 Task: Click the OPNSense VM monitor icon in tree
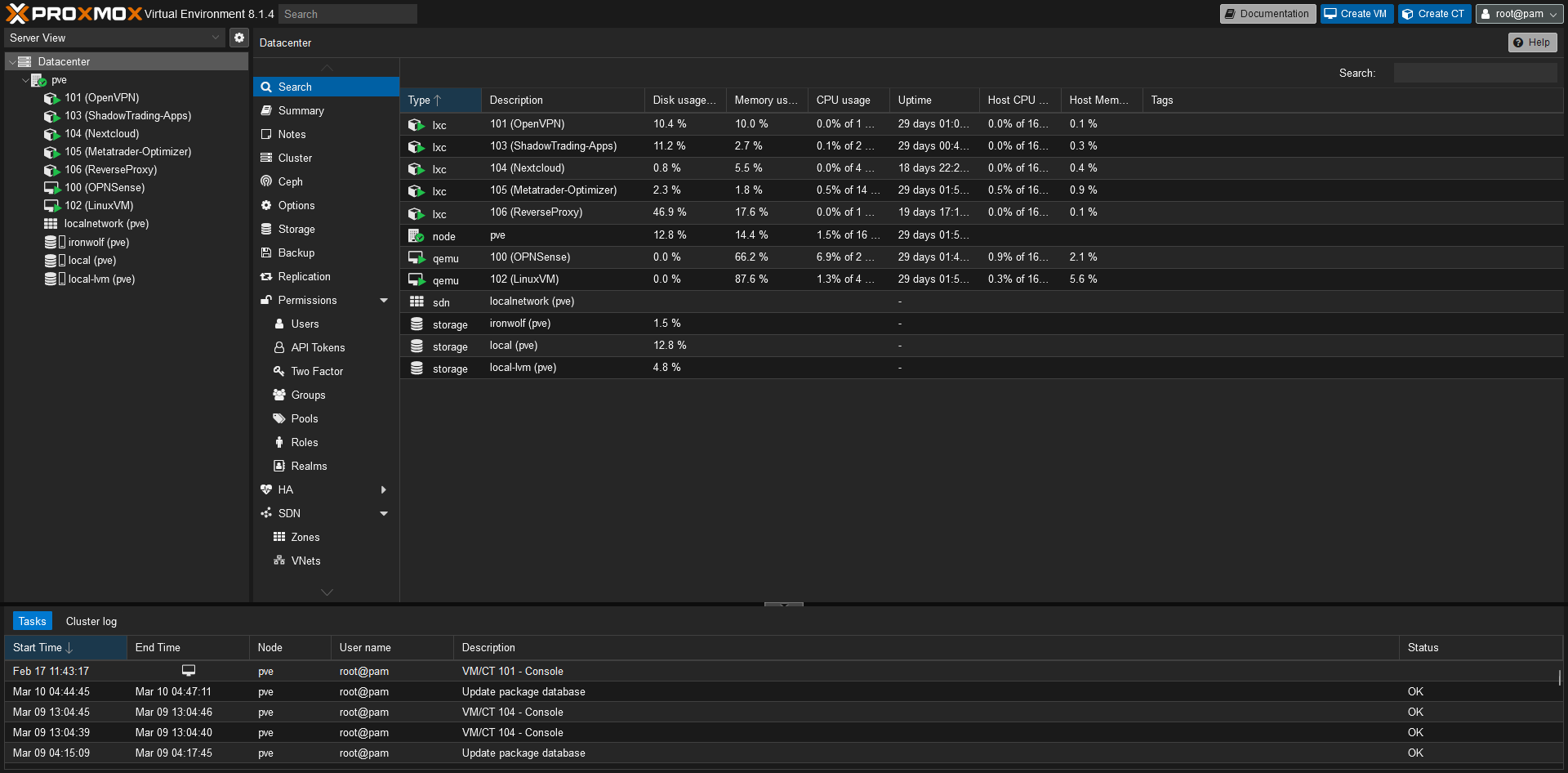(51, 188)
